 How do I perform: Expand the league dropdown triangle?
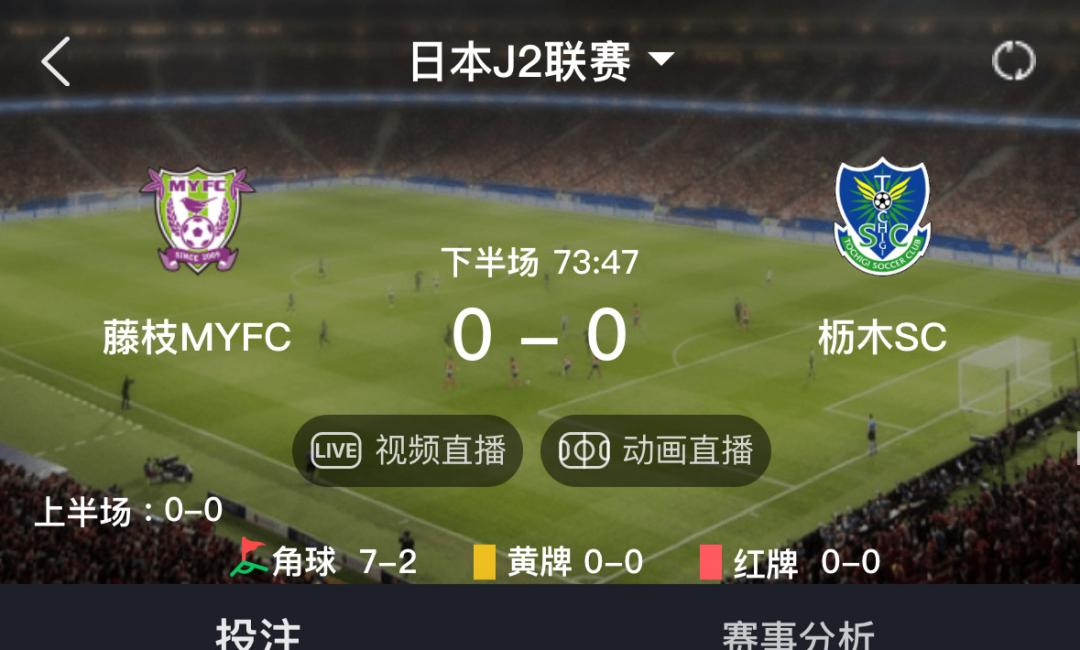661,59
